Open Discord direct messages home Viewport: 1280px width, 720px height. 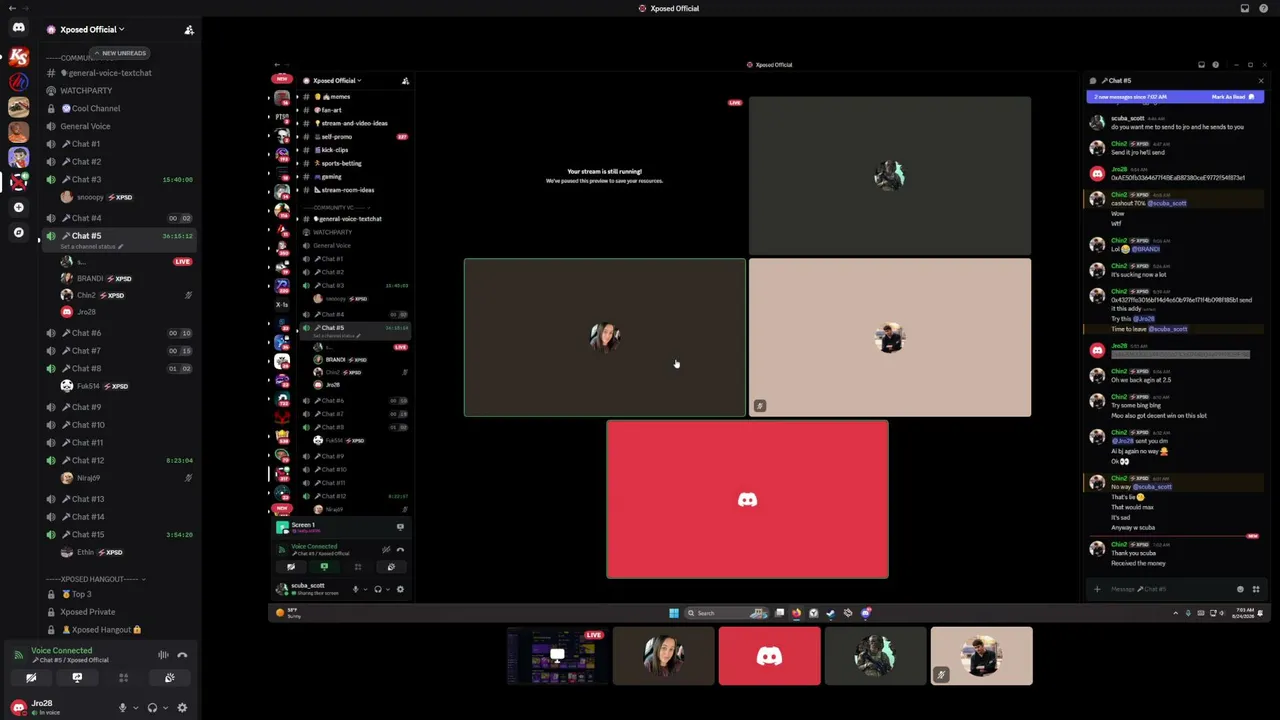pyautogui.click(x=18, y=28)
